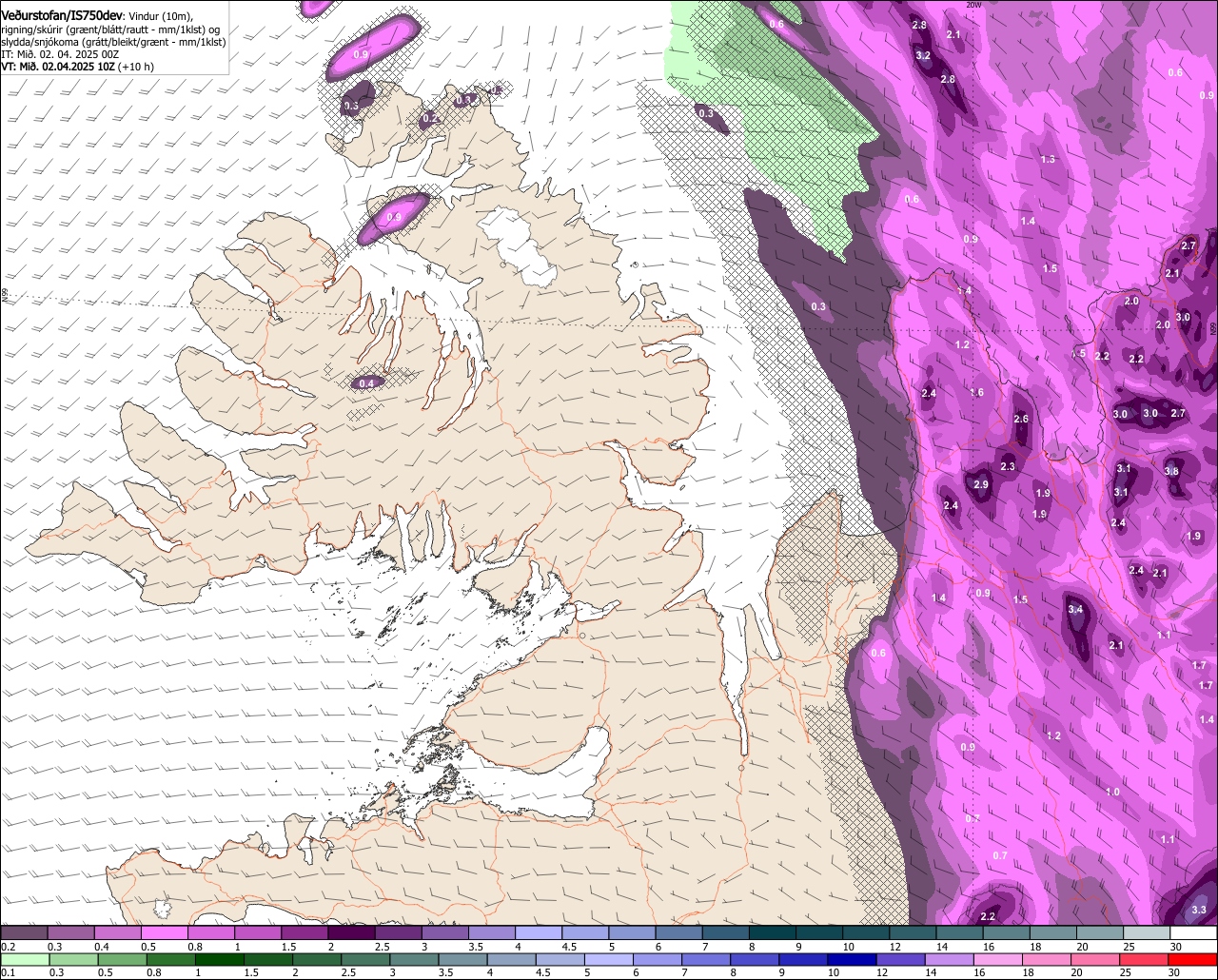This screenshot has width=1218, height=980.
Task: Click the 0.1 label in lower legend
Action: click(x=10, y=973)
